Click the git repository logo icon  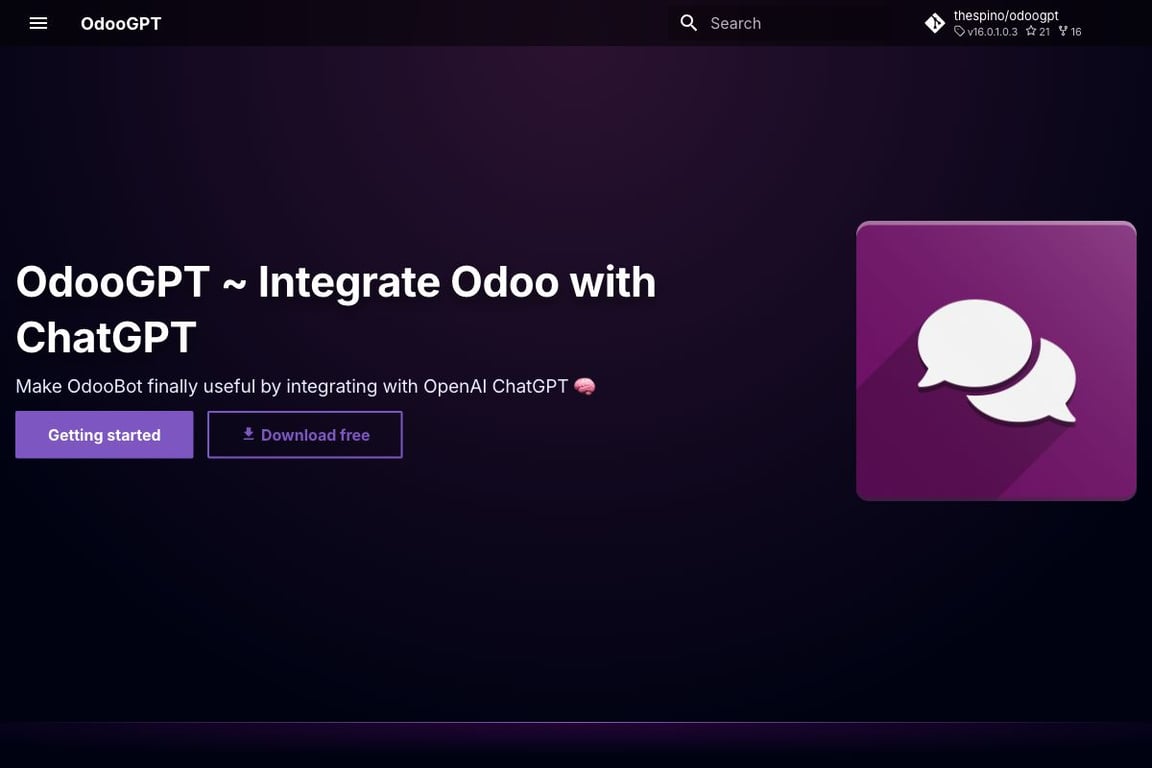point(935,24)
